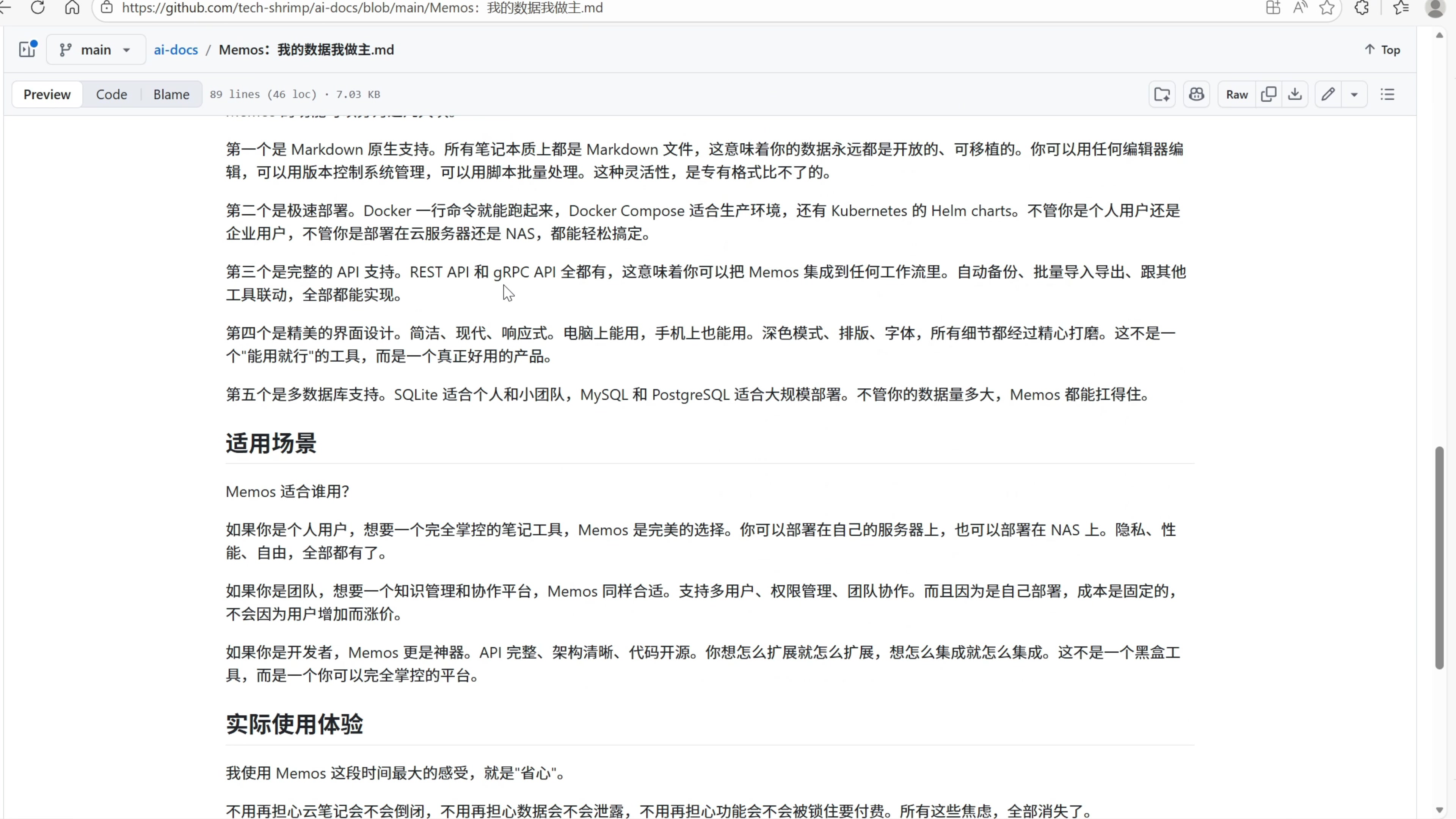
Task: Open the ai-docs repository link
Action: click(176, 50)
